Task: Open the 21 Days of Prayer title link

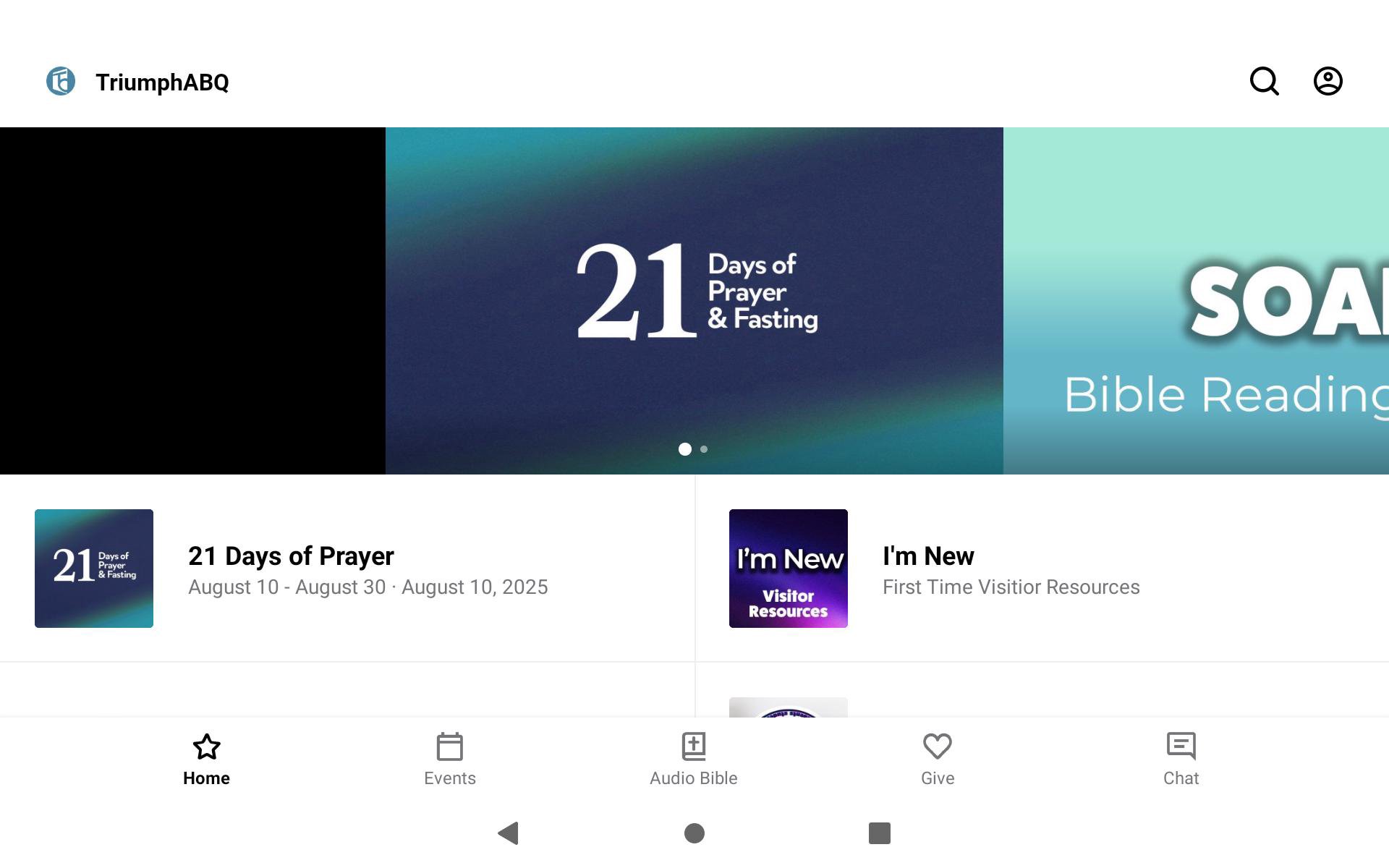Action: pos(291,556)
